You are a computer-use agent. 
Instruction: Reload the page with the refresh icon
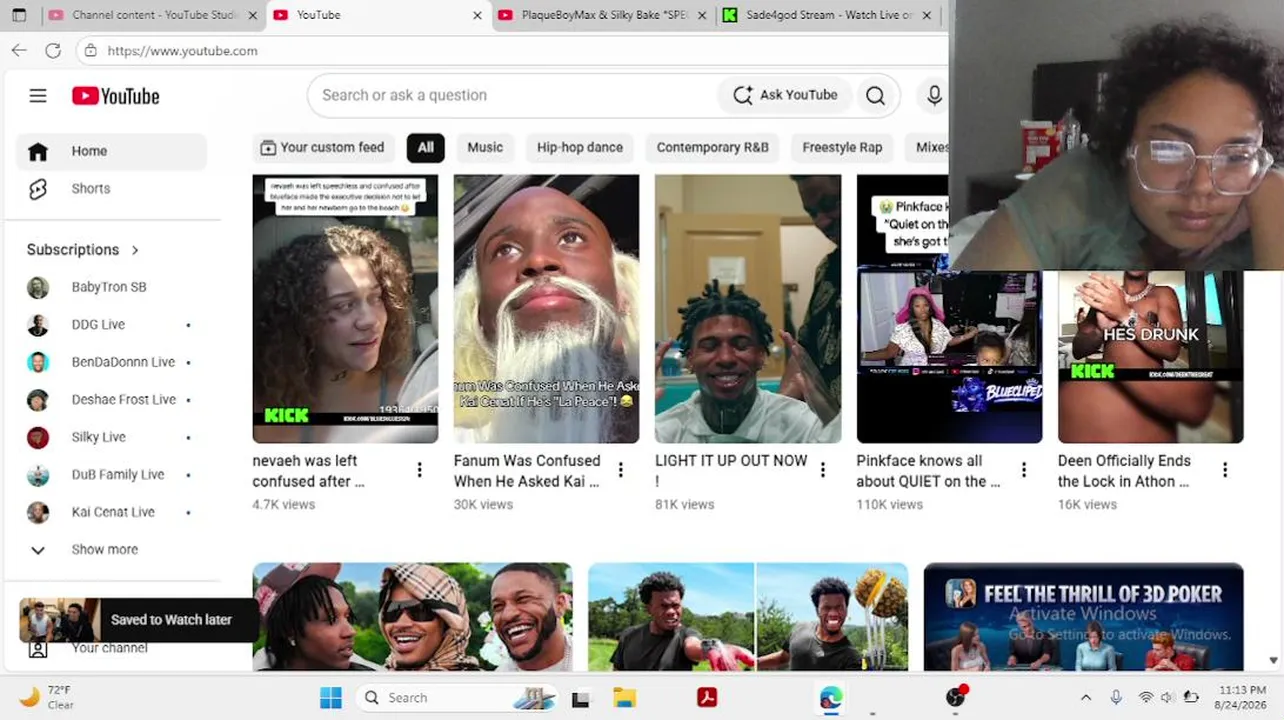point(53,50)
